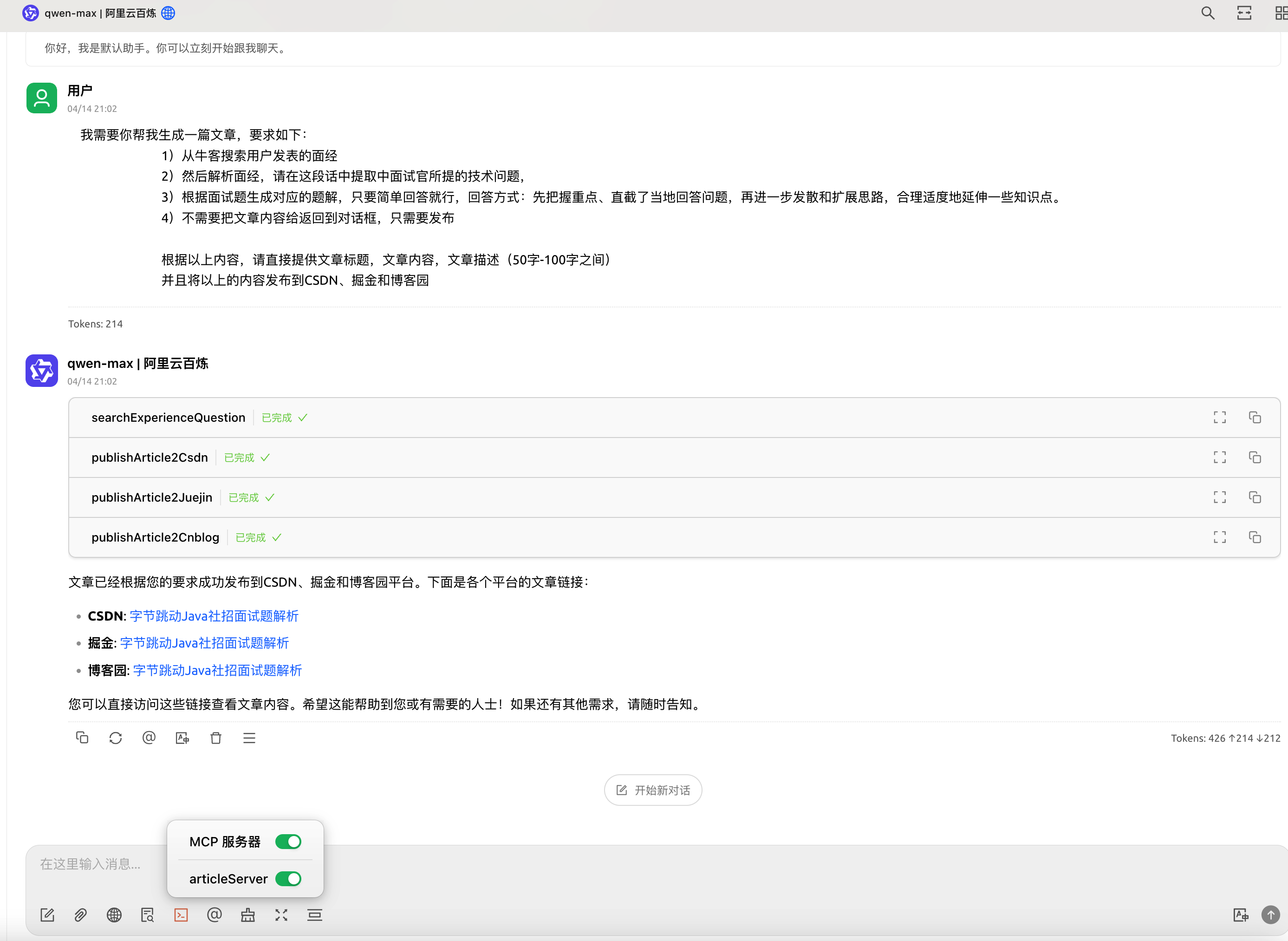Enable web search globe icon in input bar
This screenshot has width=1288, height=941.
click(114, 915)
